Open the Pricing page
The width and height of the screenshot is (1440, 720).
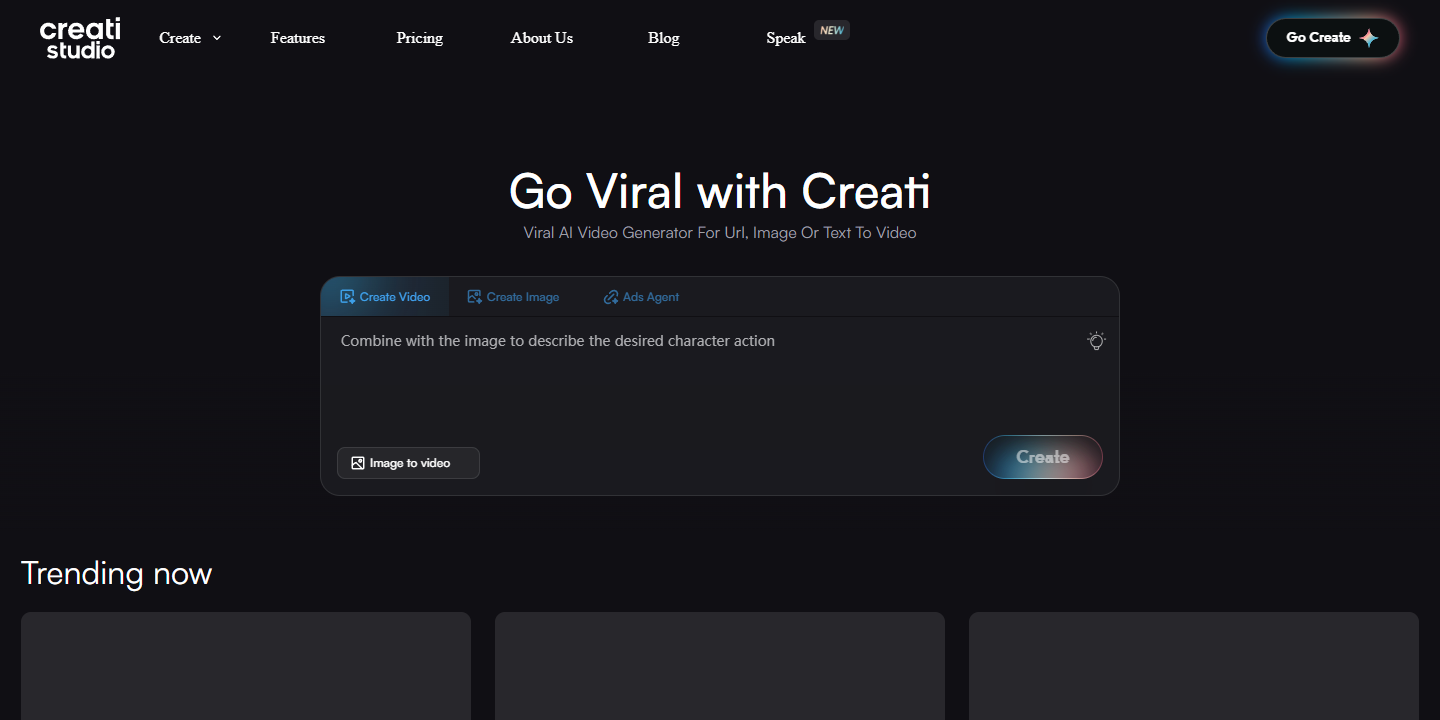pyautogui.click(x=420, y=38)
